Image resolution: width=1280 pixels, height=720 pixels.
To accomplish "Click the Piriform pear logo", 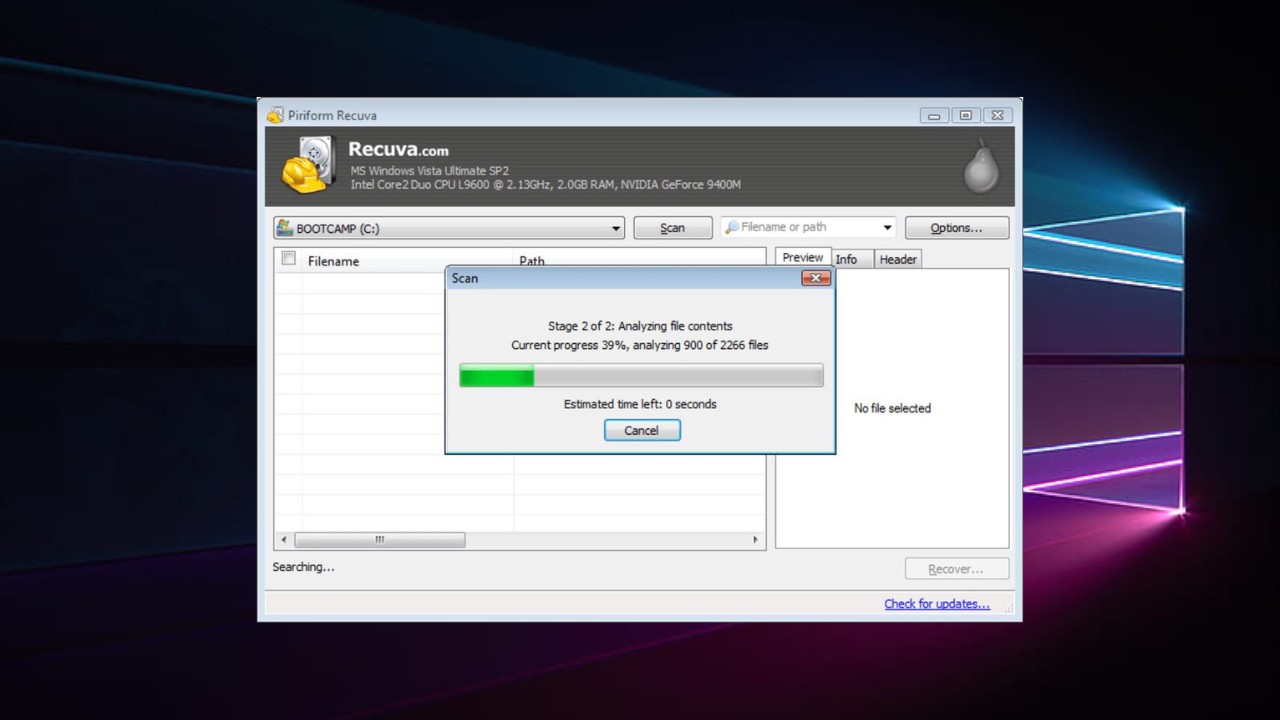I will pyautogui.click(x=981, y=166).
